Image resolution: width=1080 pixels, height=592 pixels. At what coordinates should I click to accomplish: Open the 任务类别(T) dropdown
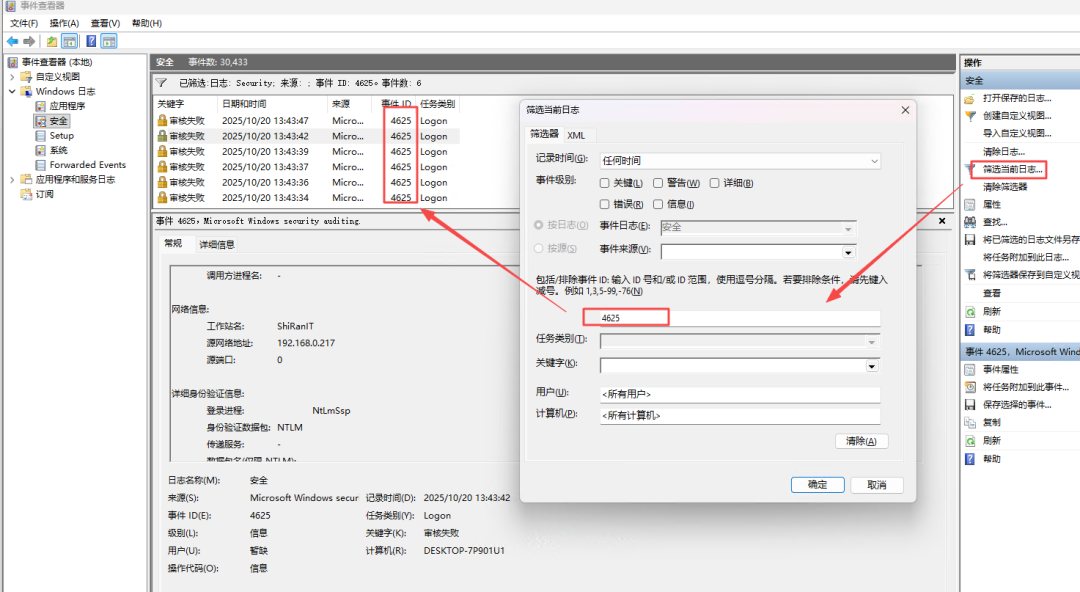pos(740,342)
